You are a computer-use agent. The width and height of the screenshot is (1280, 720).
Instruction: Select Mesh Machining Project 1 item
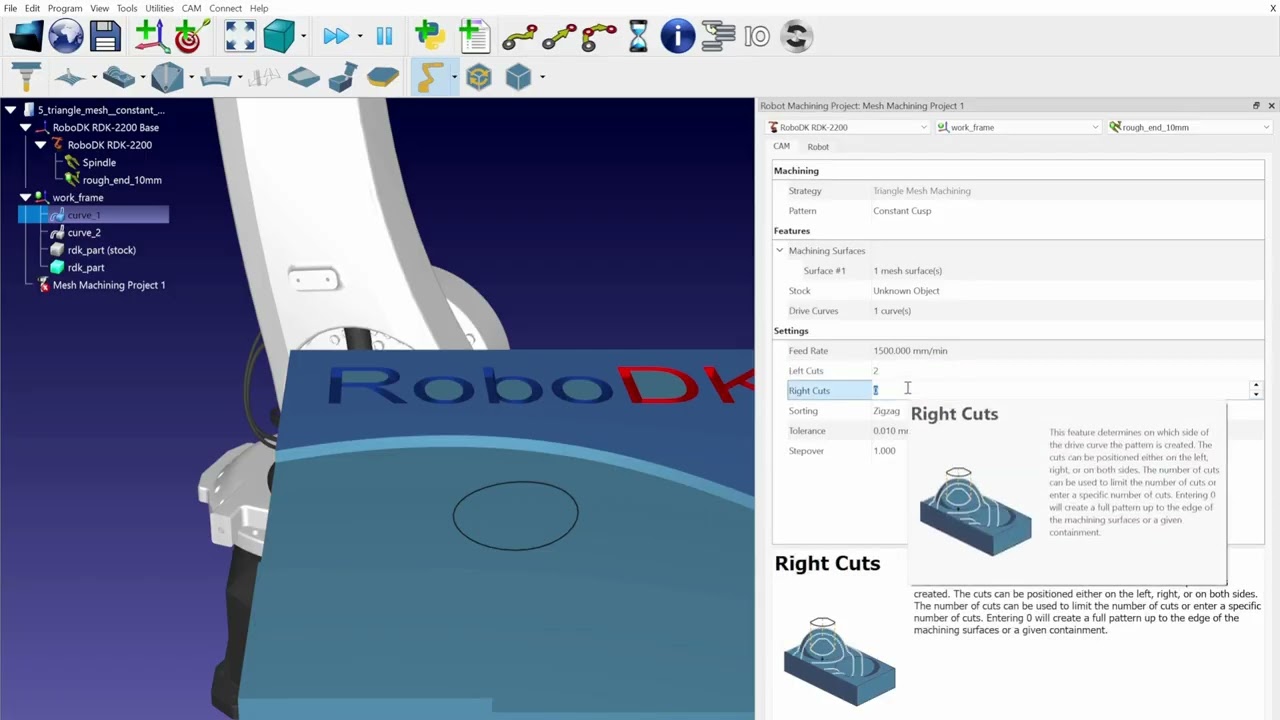coord(109,285)
